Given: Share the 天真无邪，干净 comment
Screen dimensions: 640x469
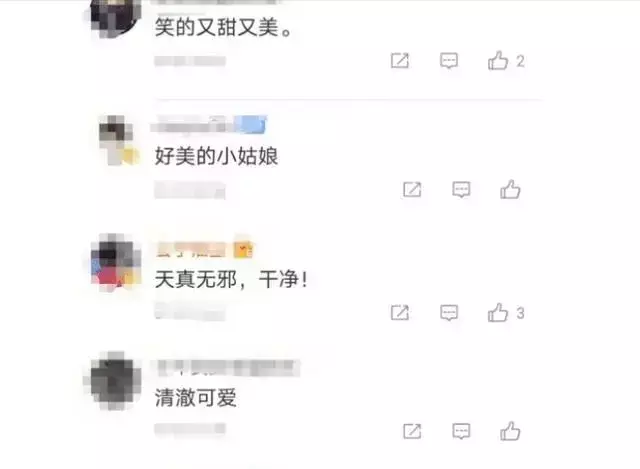Looking at the screenshot, I should (x=400, y=313).
